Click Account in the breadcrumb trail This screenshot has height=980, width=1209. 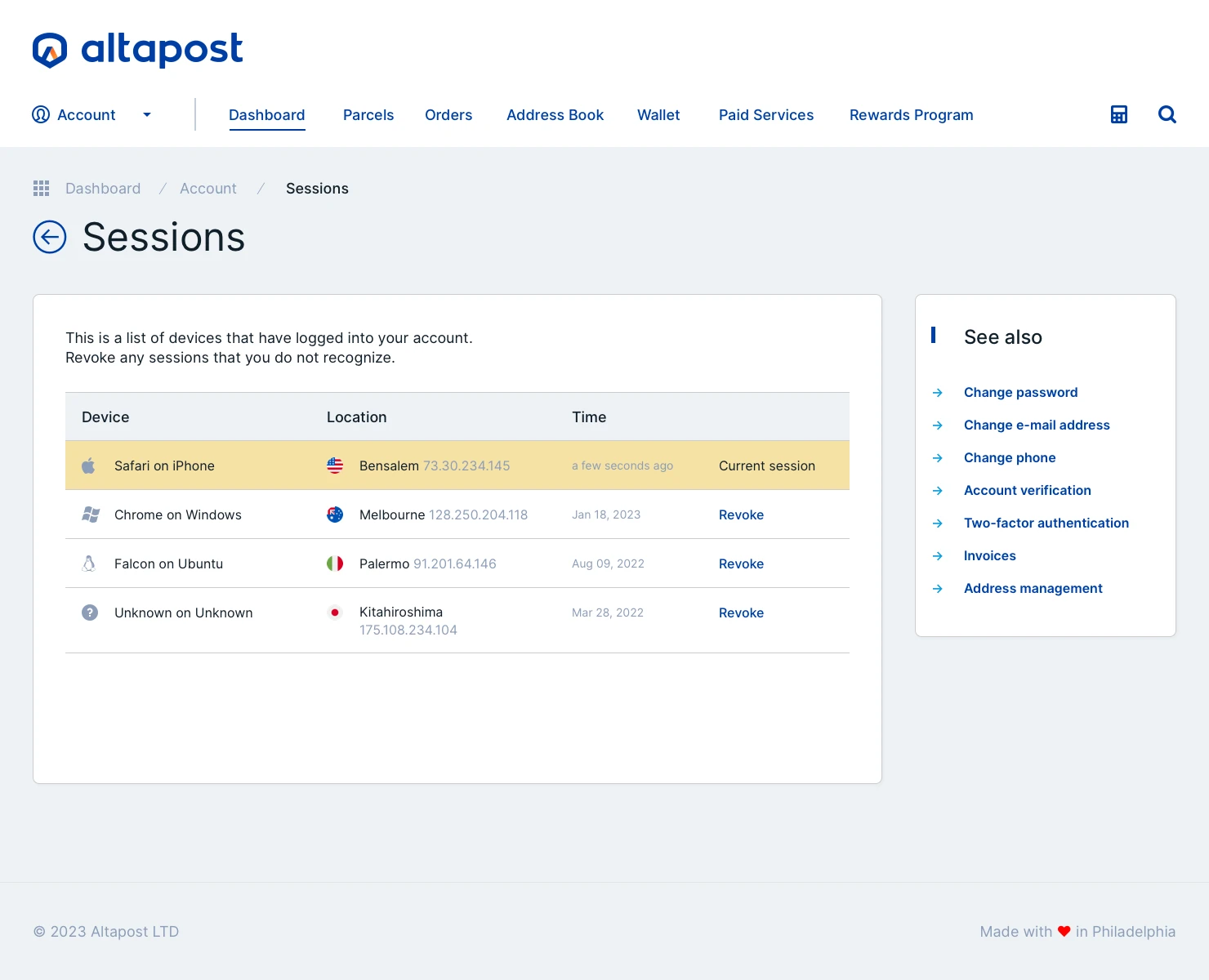(208, 189)
